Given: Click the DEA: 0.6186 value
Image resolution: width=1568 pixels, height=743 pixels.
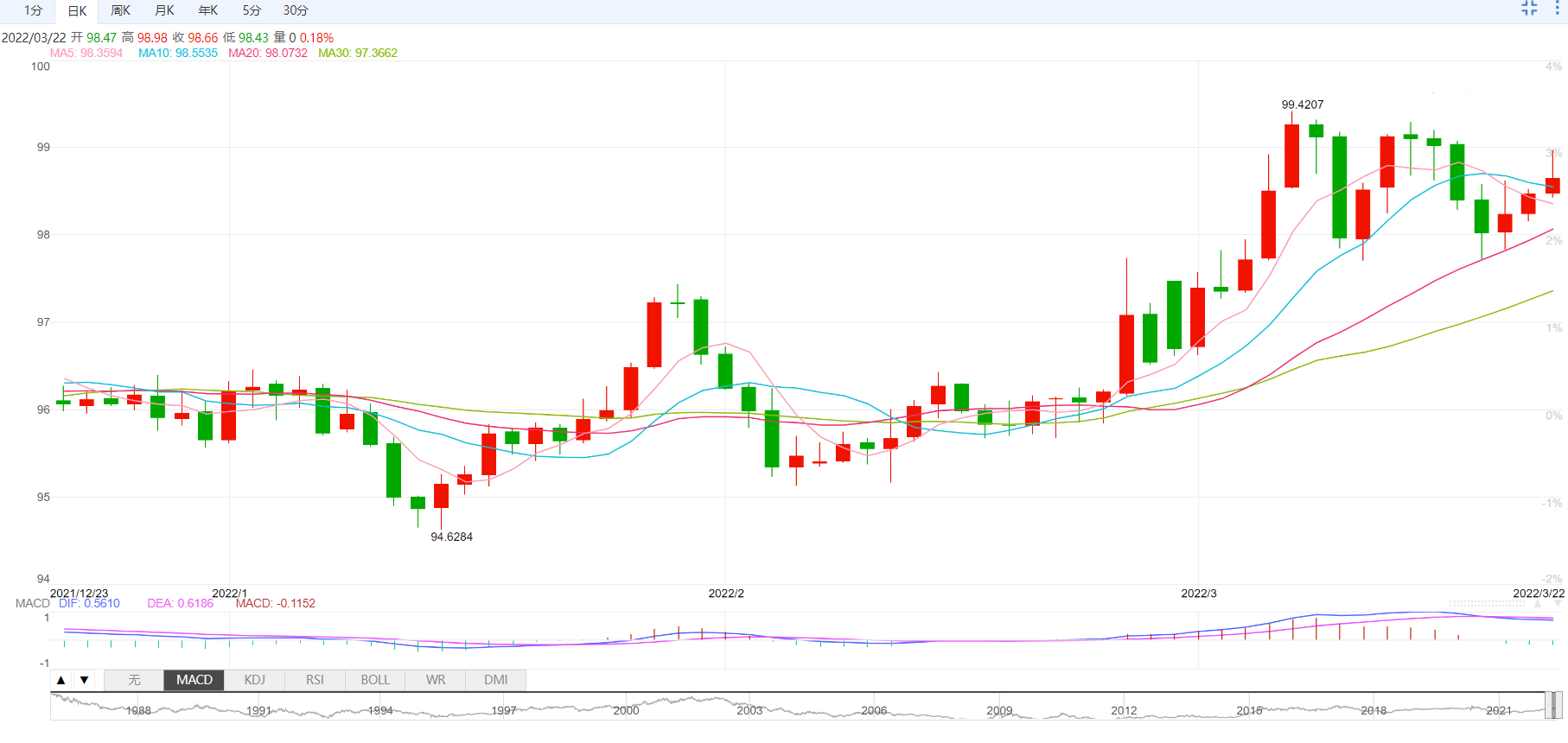Looking at the screenshot, I should [181, 603].
